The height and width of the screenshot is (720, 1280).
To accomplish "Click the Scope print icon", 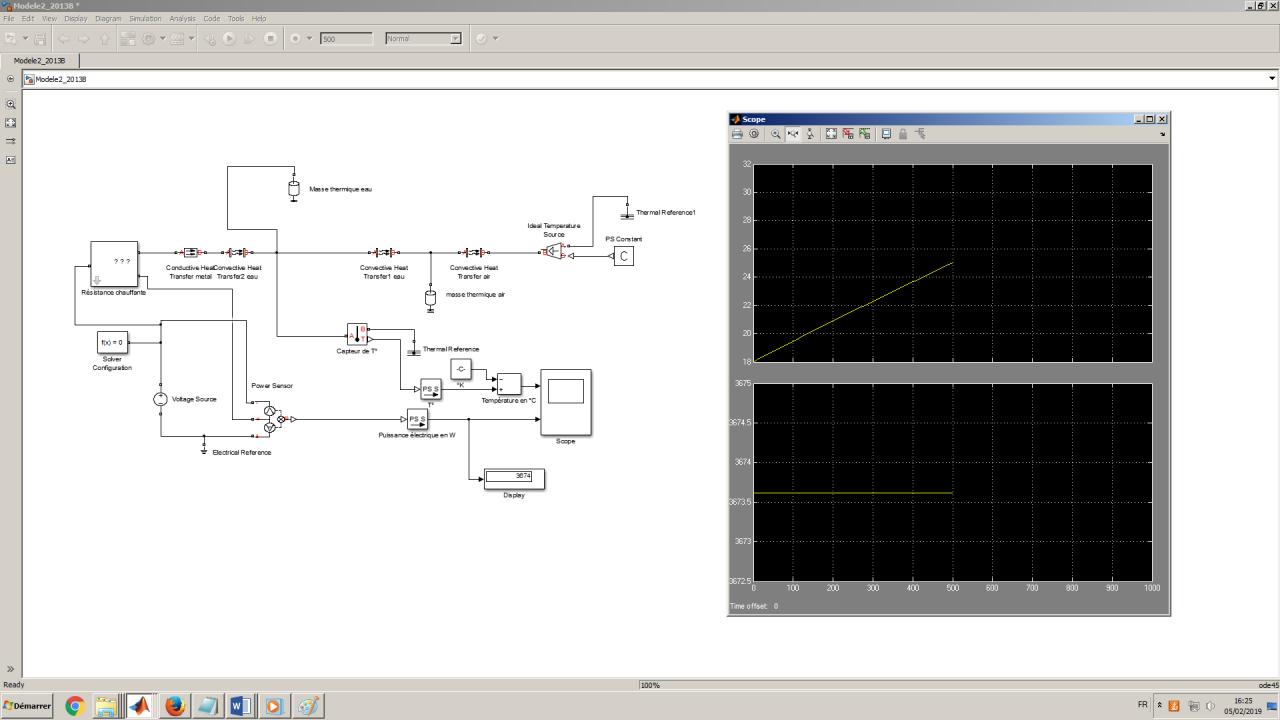I will pos(737,134).
